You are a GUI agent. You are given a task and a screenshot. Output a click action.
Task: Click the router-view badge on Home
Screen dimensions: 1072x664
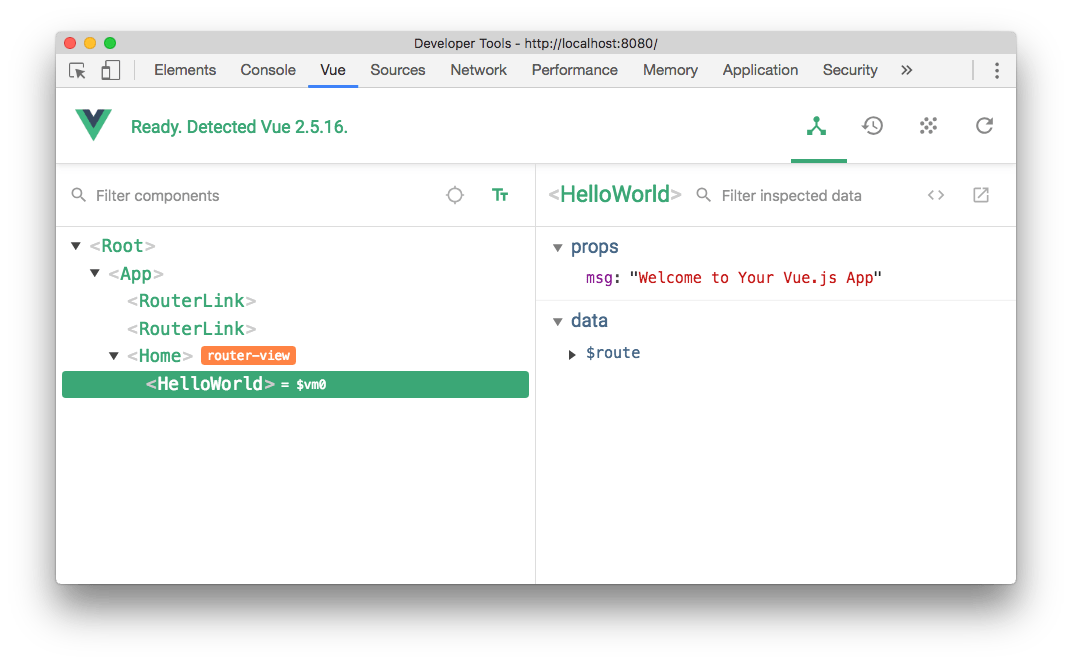click(x=248, y=355)
